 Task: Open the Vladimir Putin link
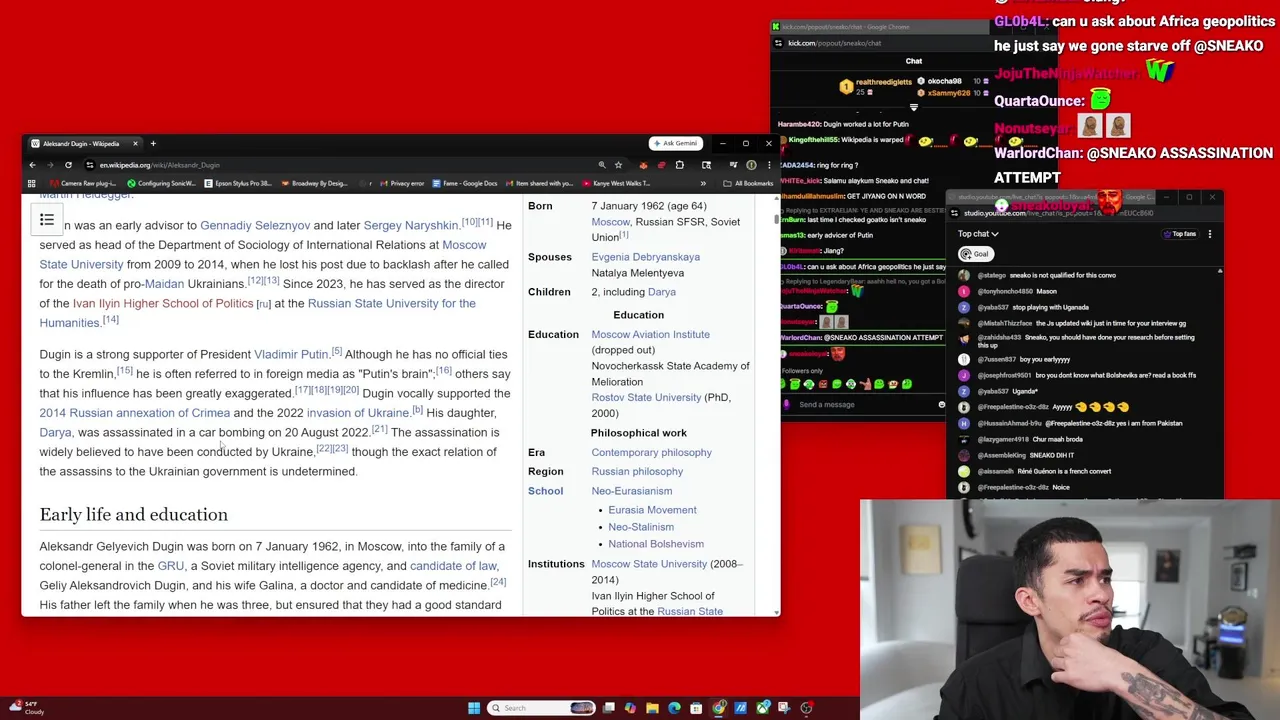[x=291, y=354]
